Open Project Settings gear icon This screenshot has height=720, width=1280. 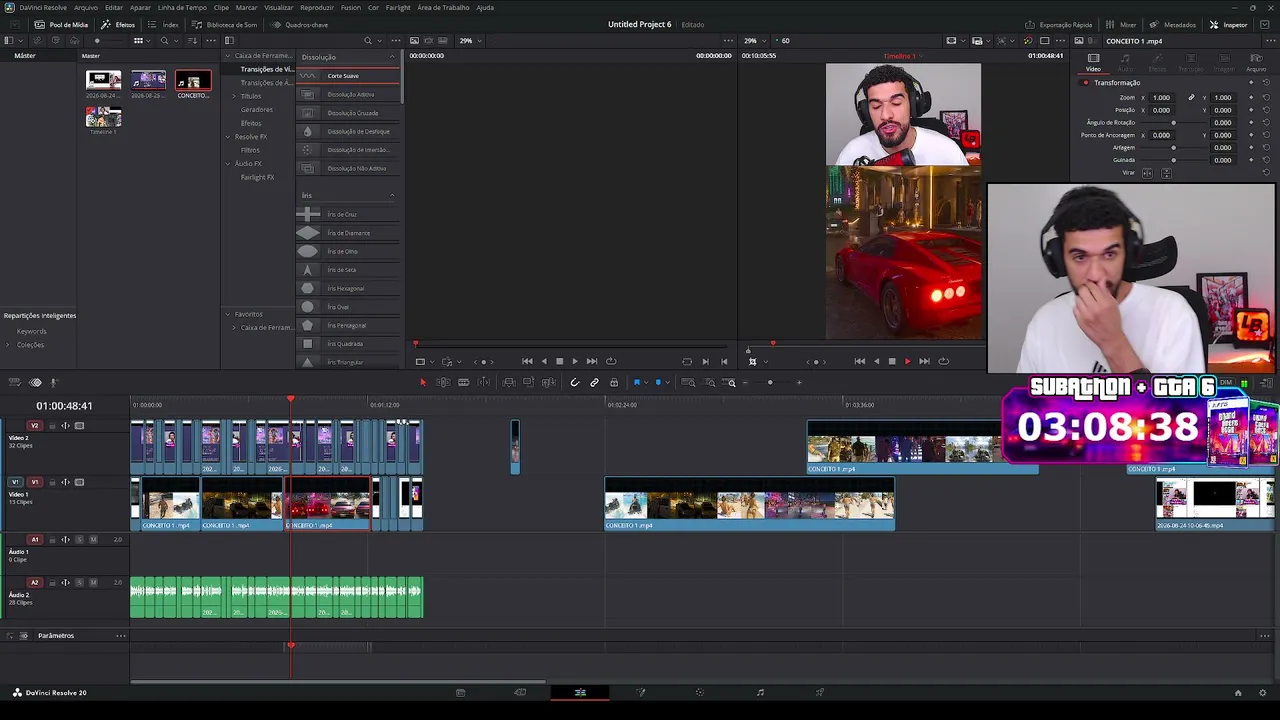tap(1263, 692)
